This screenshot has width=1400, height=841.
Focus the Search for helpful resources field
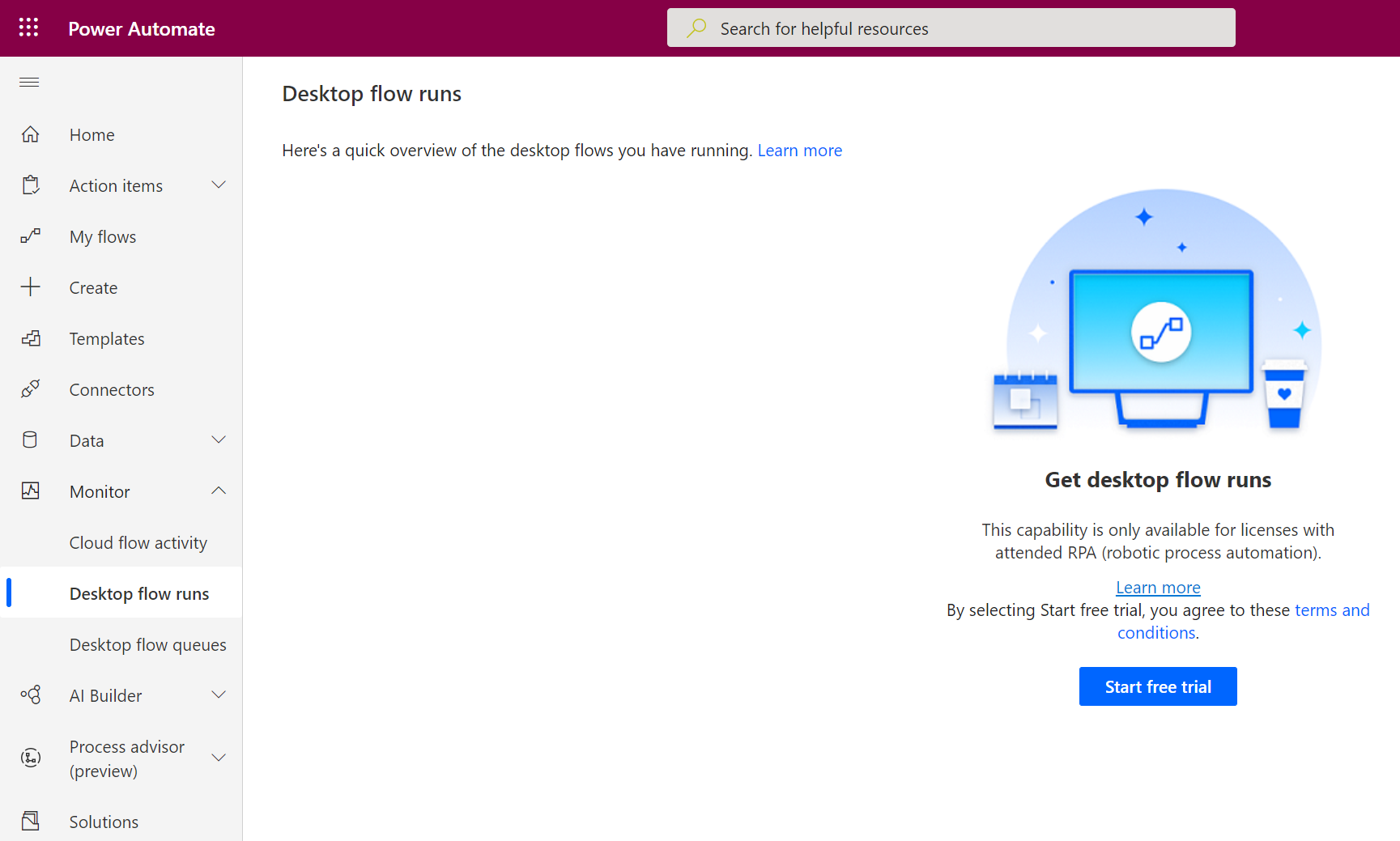coord(951,28)
